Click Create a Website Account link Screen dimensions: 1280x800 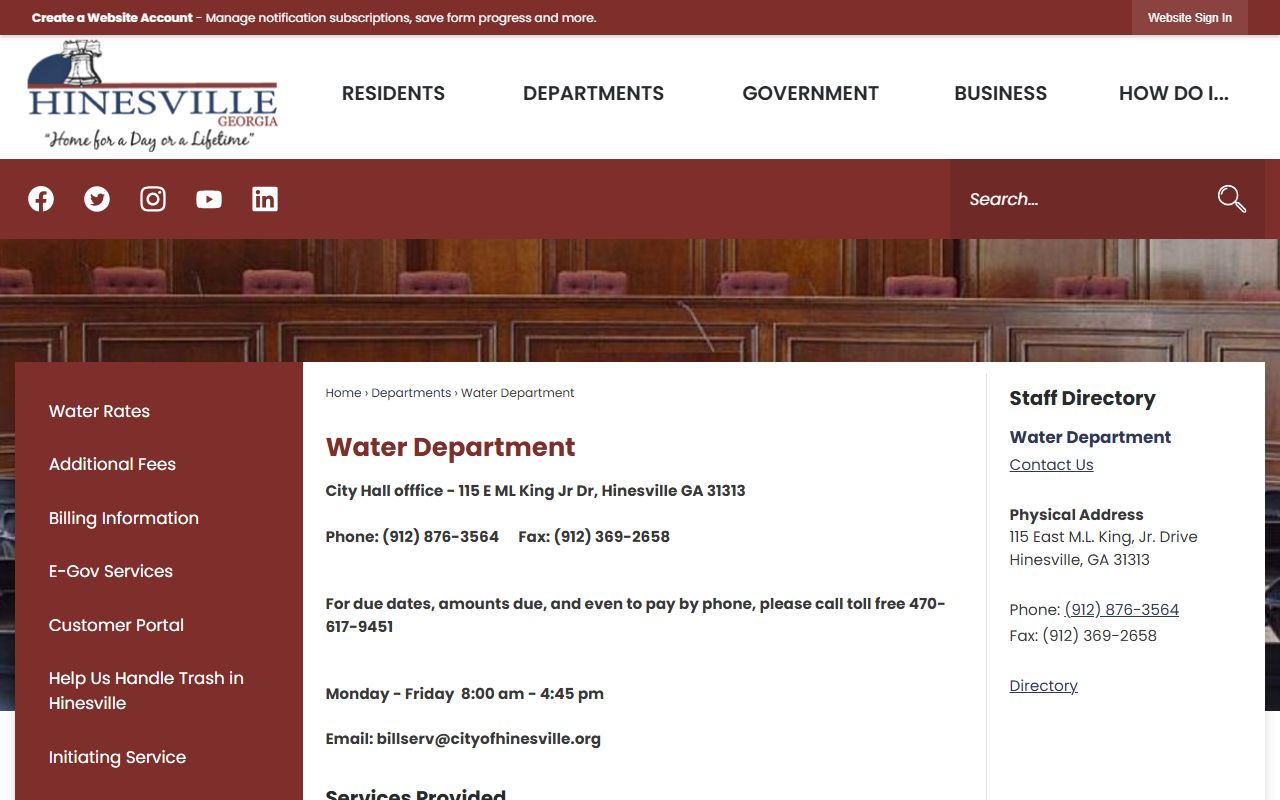tap(112, 18)
